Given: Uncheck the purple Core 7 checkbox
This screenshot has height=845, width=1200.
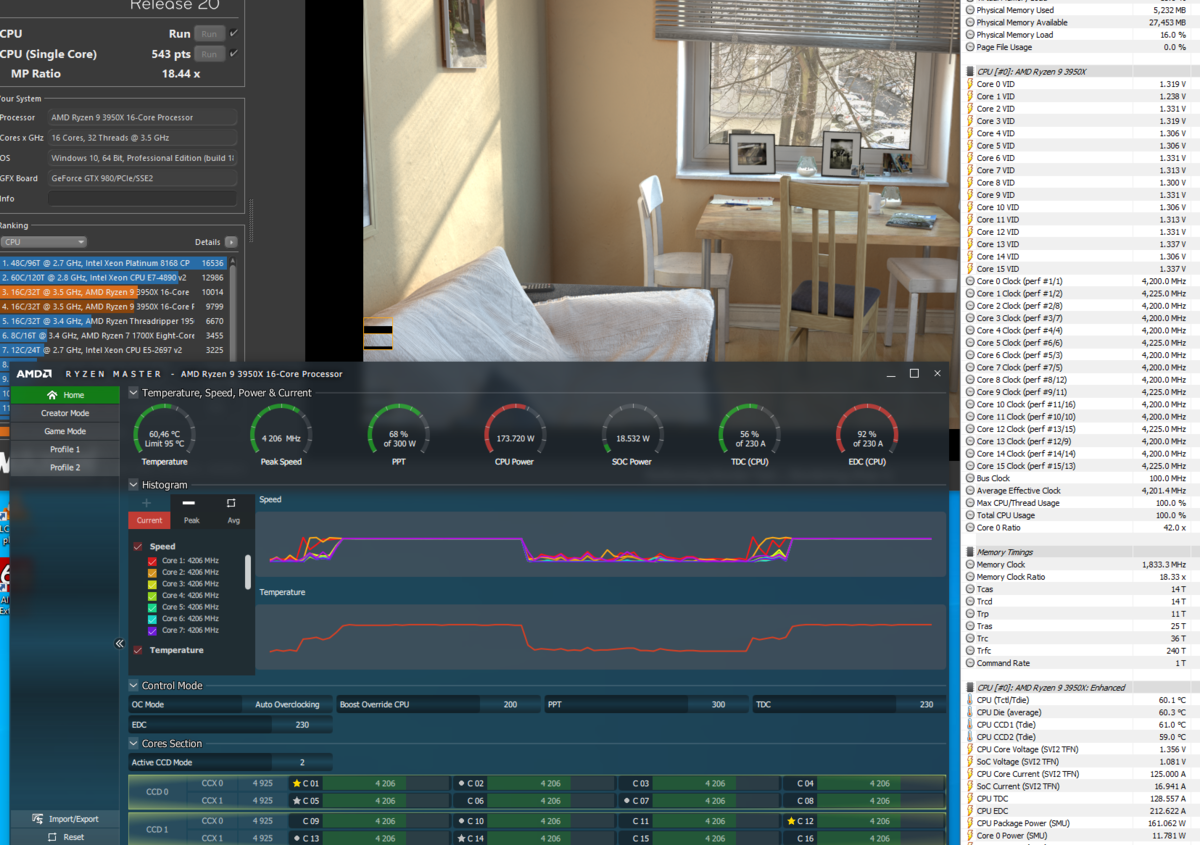Looking at the screenshot, I should click(x=152, y=631).
